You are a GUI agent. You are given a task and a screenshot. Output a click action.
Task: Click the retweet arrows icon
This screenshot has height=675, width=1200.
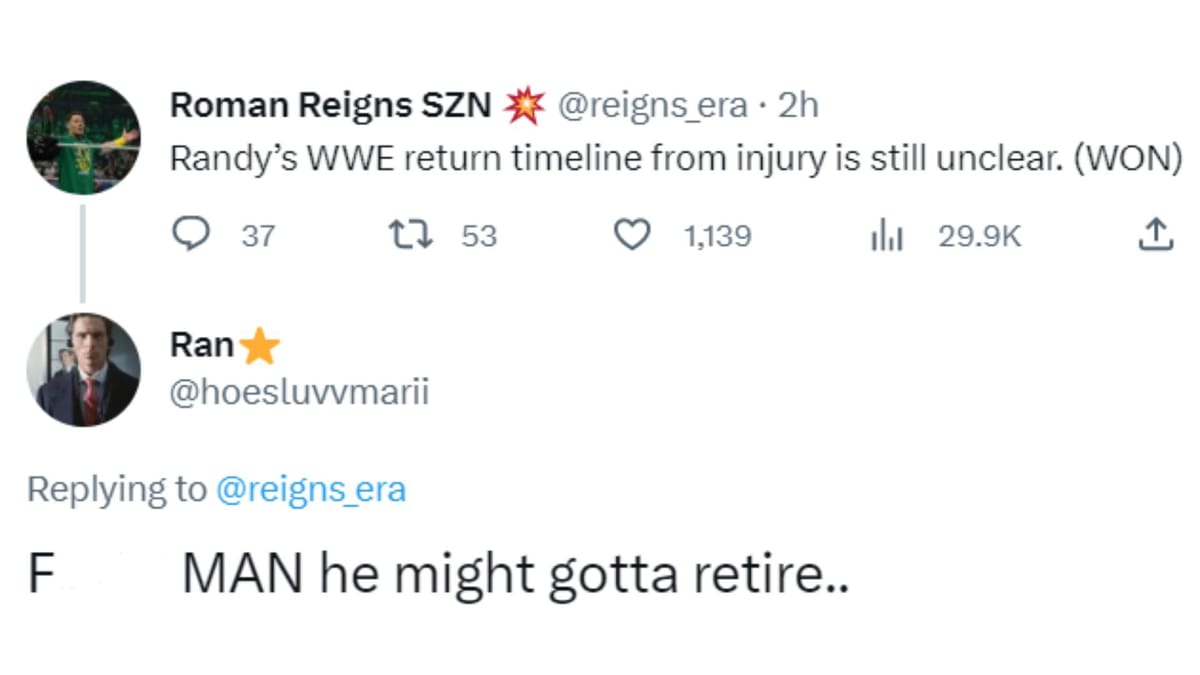(x=407, y=235)
